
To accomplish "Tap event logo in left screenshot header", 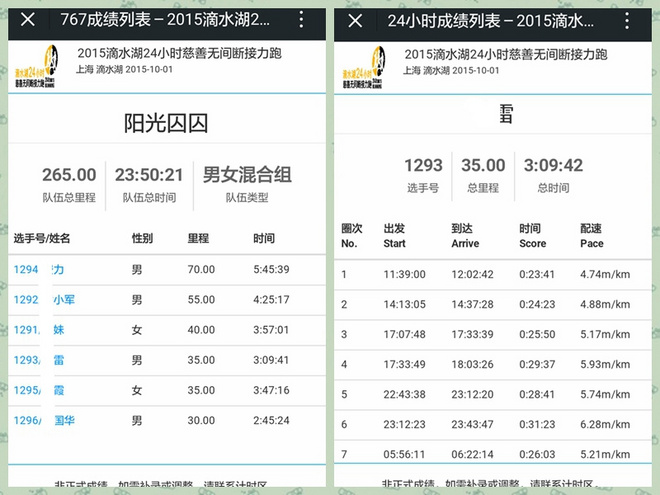I will tap(37, 67).
